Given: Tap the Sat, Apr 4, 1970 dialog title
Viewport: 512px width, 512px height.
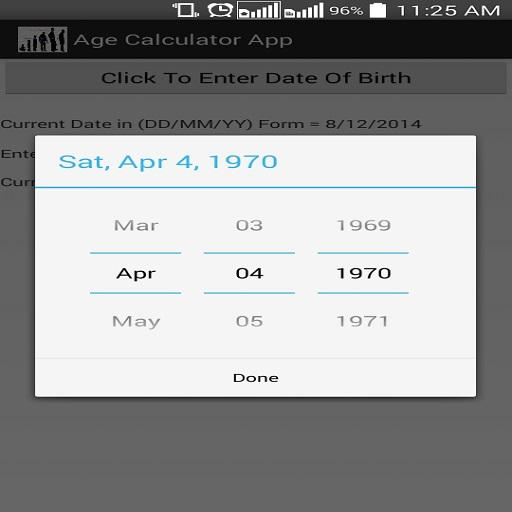Looking at the screenshot, I should pyautogui.click(x=168, y=162).
